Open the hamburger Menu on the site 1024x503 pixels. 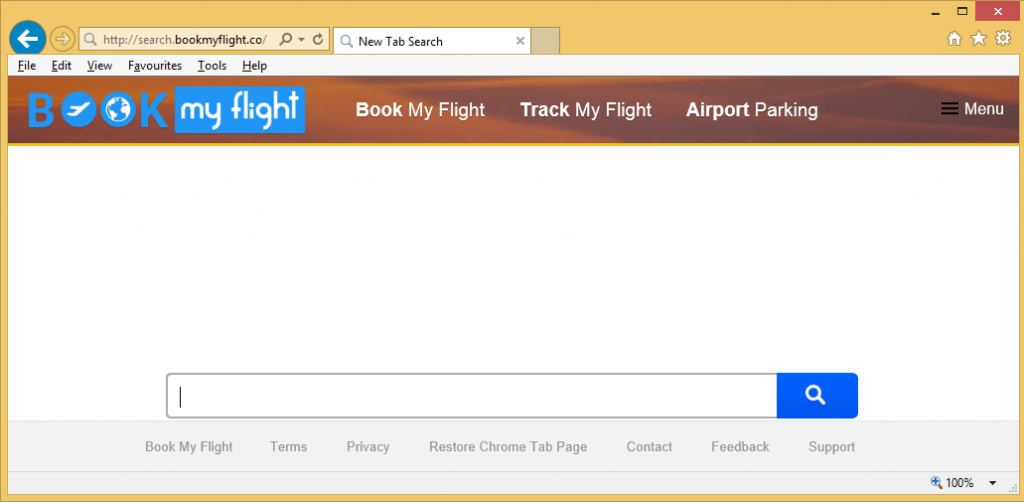coord(972,109)
